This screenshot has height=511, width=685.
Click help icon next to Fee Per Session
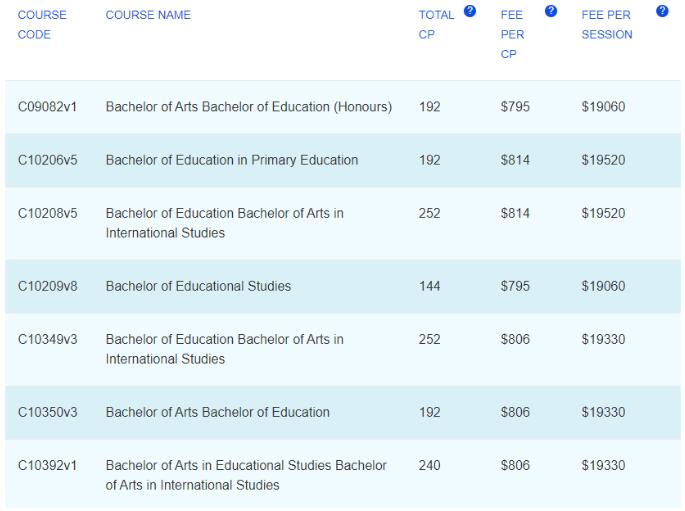click(x=661, y=13)
